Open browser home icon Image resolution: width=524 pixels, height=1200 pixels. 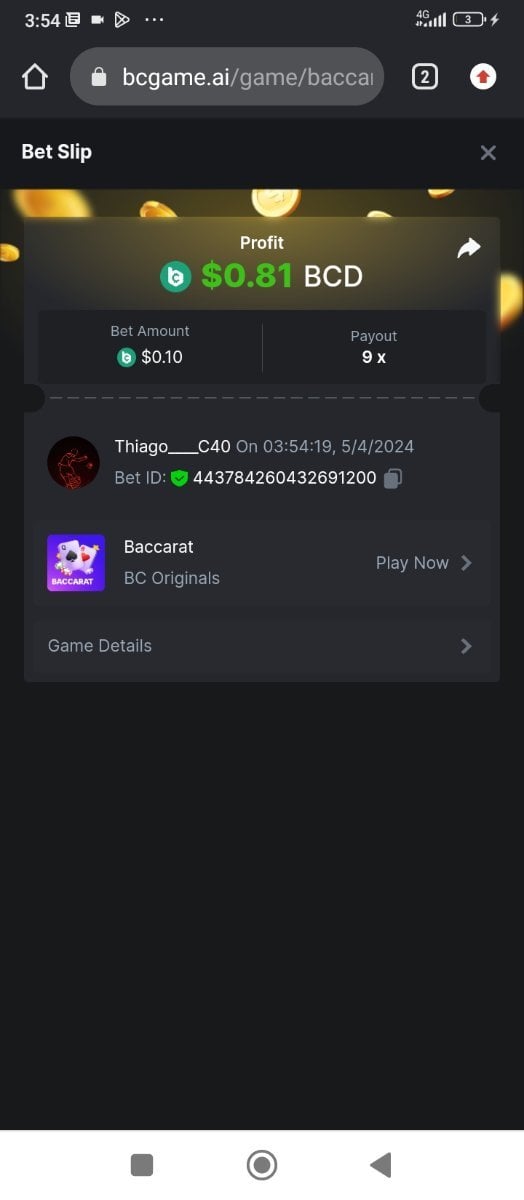coord(35,77)
